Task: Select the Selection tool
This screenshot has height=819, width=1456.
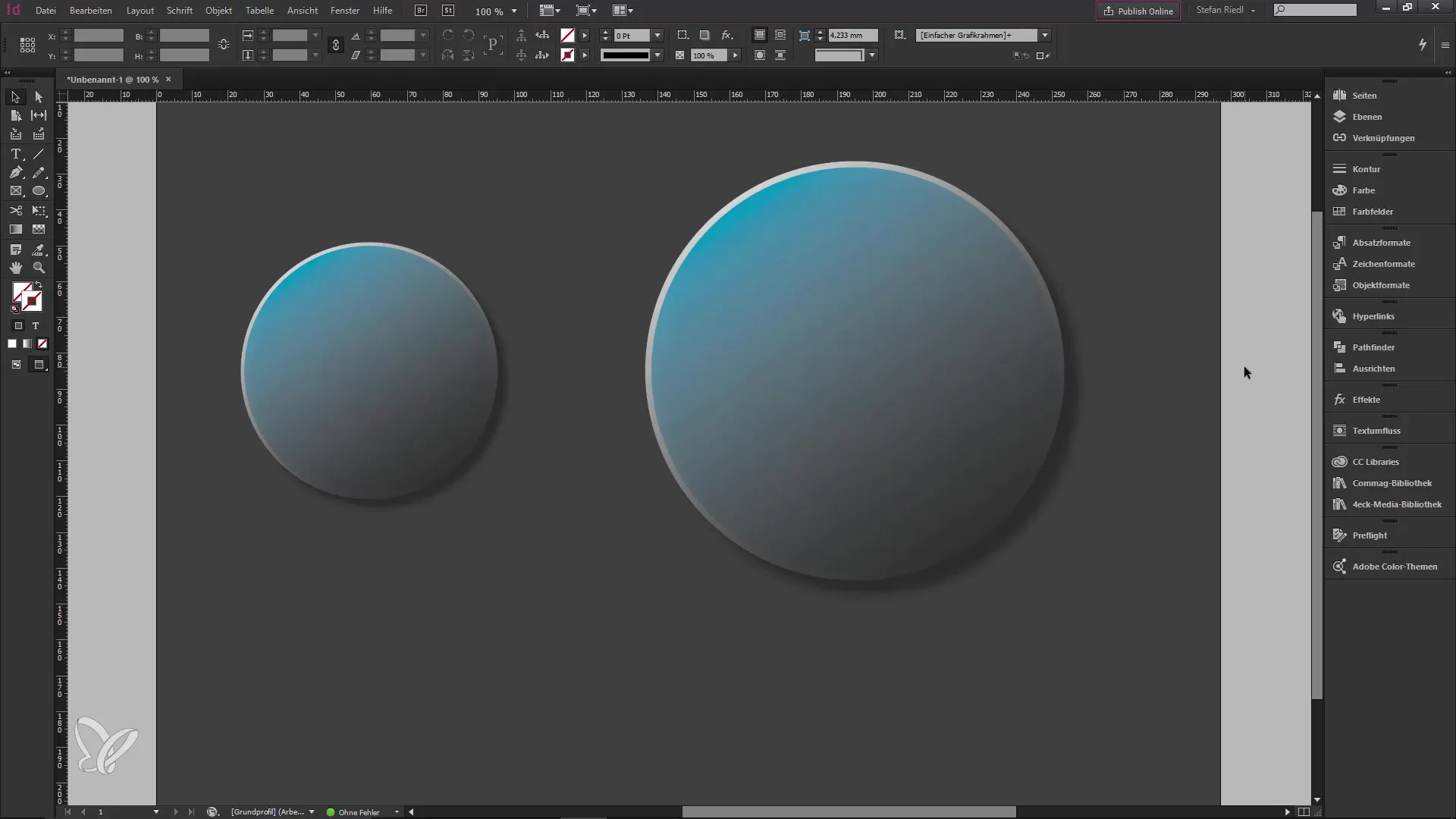Action: (15, 97)
